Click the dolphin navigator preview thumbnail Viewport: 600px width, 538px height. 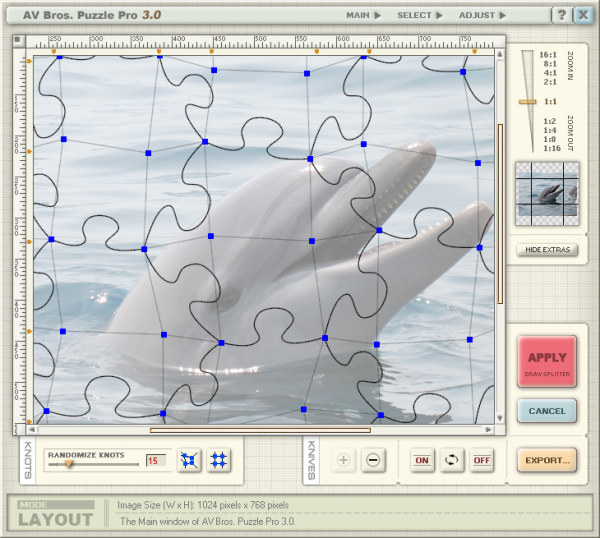click(547, 194)
